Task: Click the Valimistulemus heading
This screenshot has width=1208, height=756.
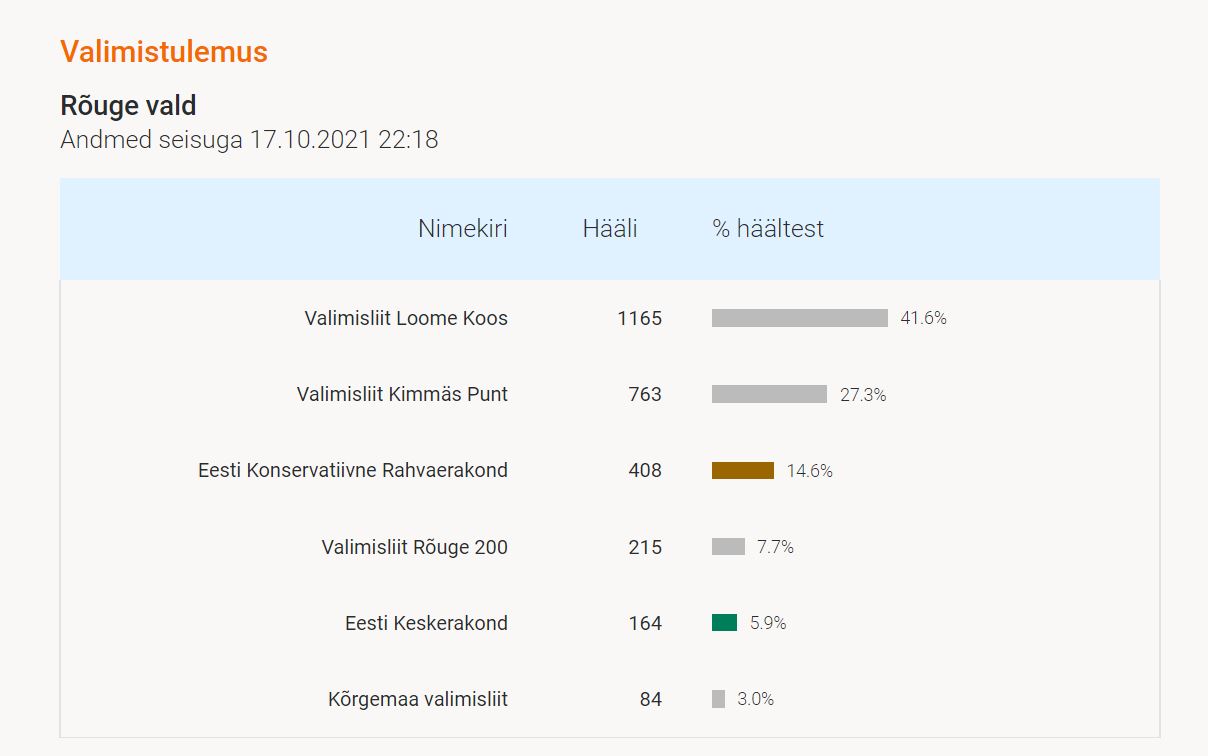Action: [164, 51]
